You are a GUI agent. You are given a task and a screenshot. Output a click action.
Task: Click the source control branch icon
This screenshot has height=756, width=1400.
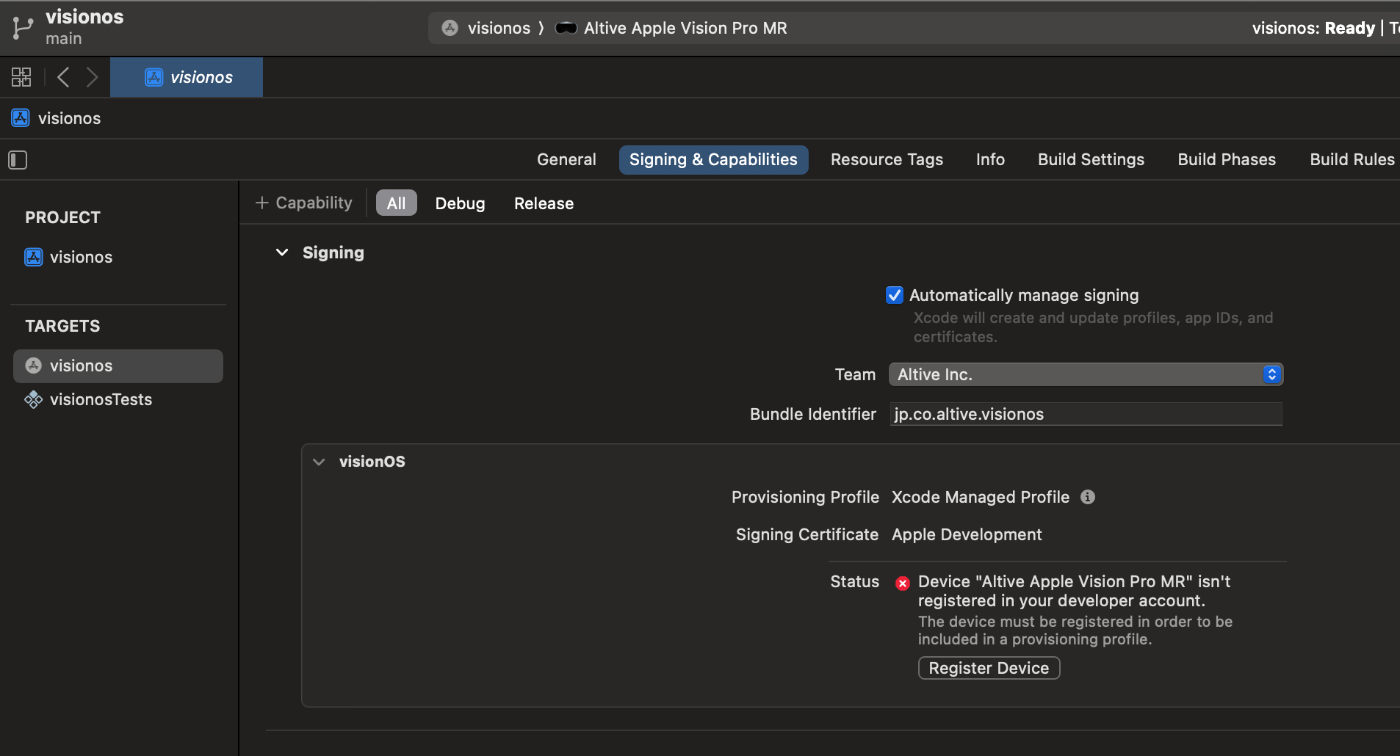22,27
